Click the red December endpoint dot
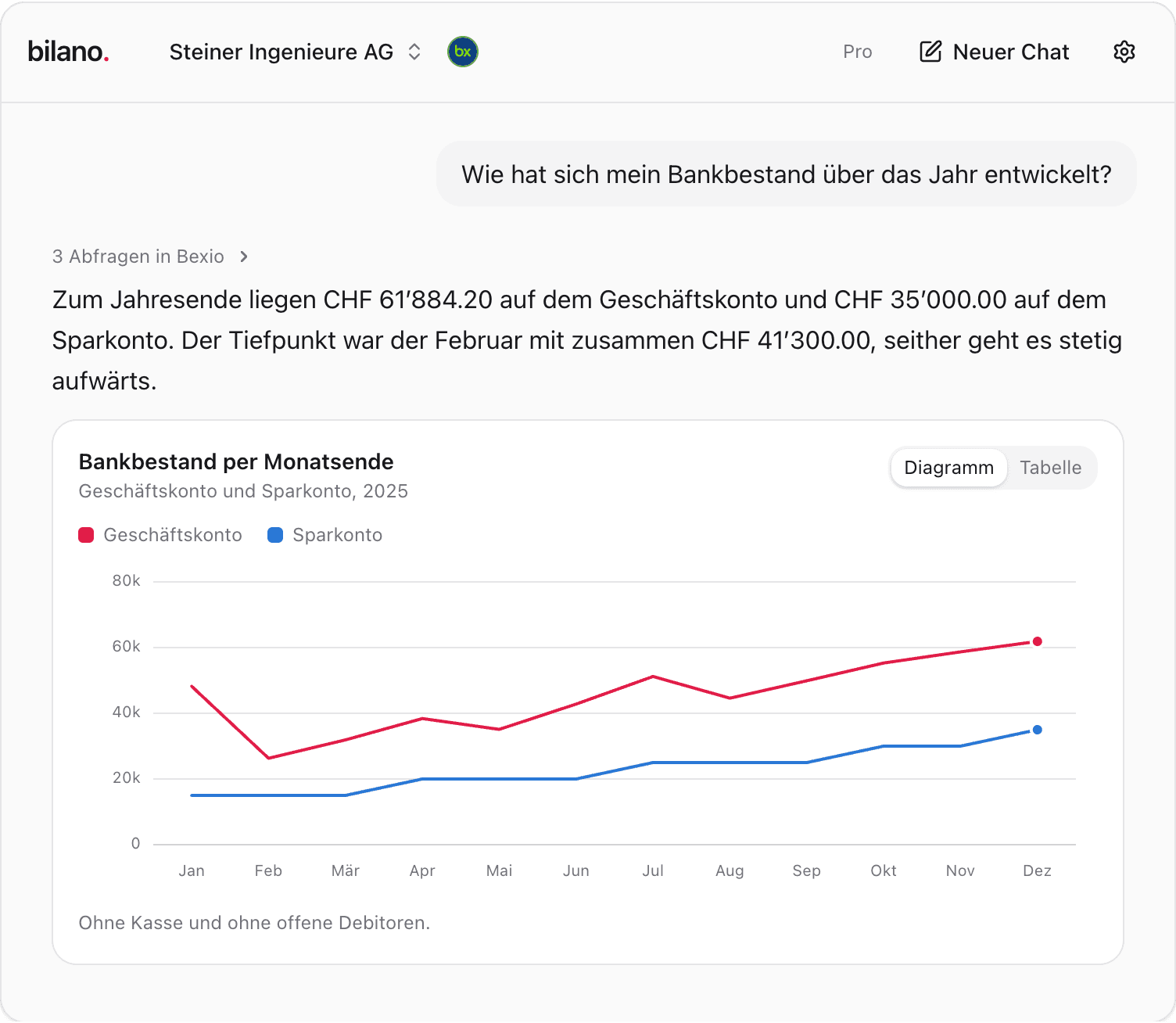 pos(1037,641)
